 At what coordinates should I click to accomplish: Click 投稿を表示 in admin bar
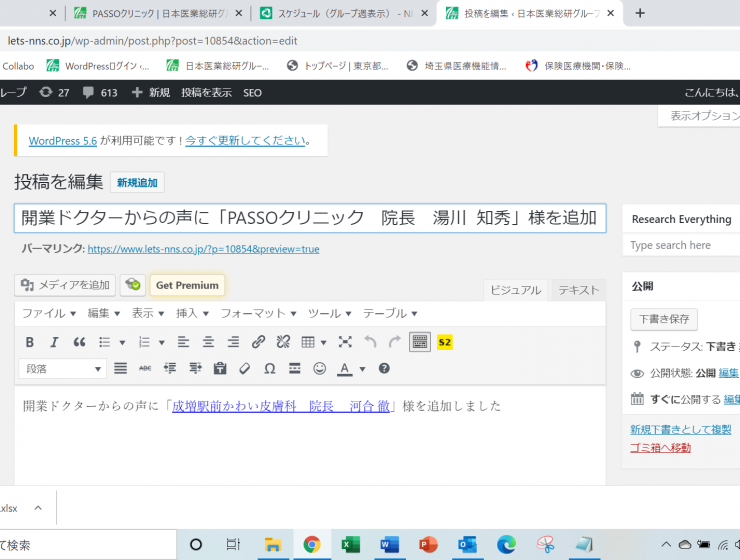tap(206, 92)
